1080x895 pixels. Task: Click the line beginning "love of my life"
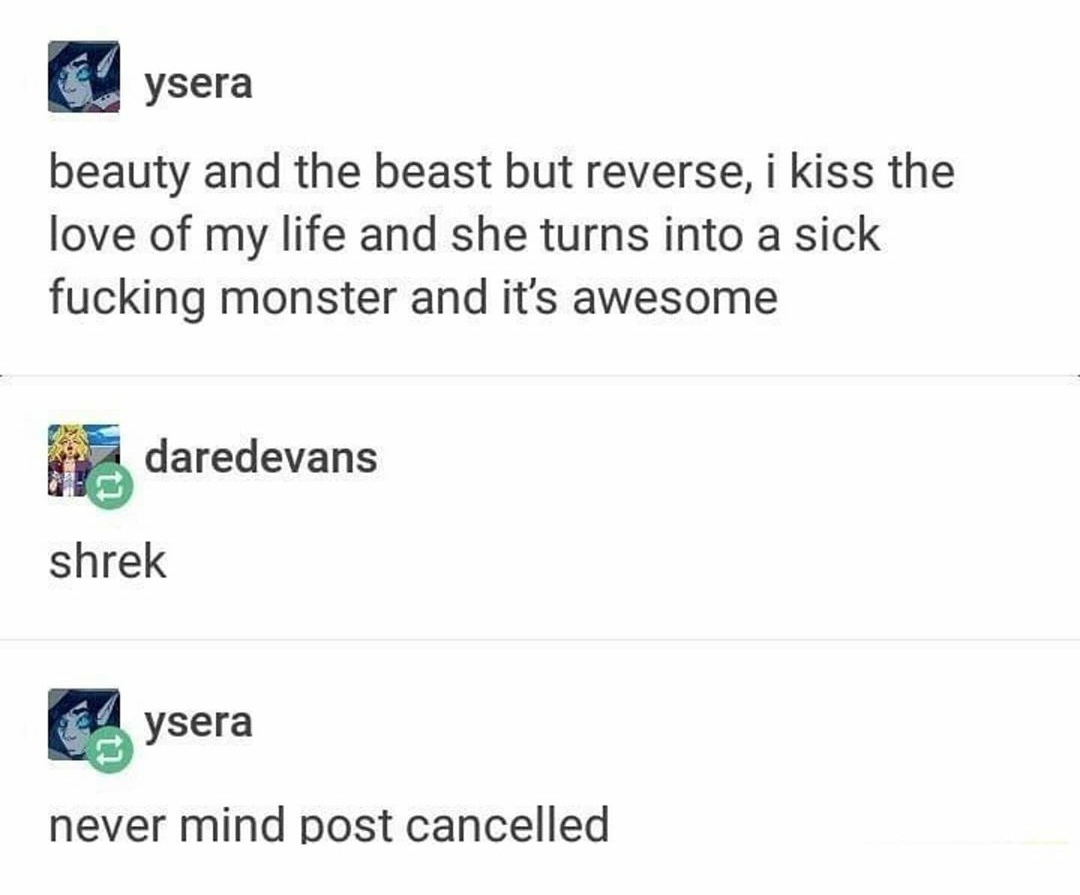pos(465,236)
